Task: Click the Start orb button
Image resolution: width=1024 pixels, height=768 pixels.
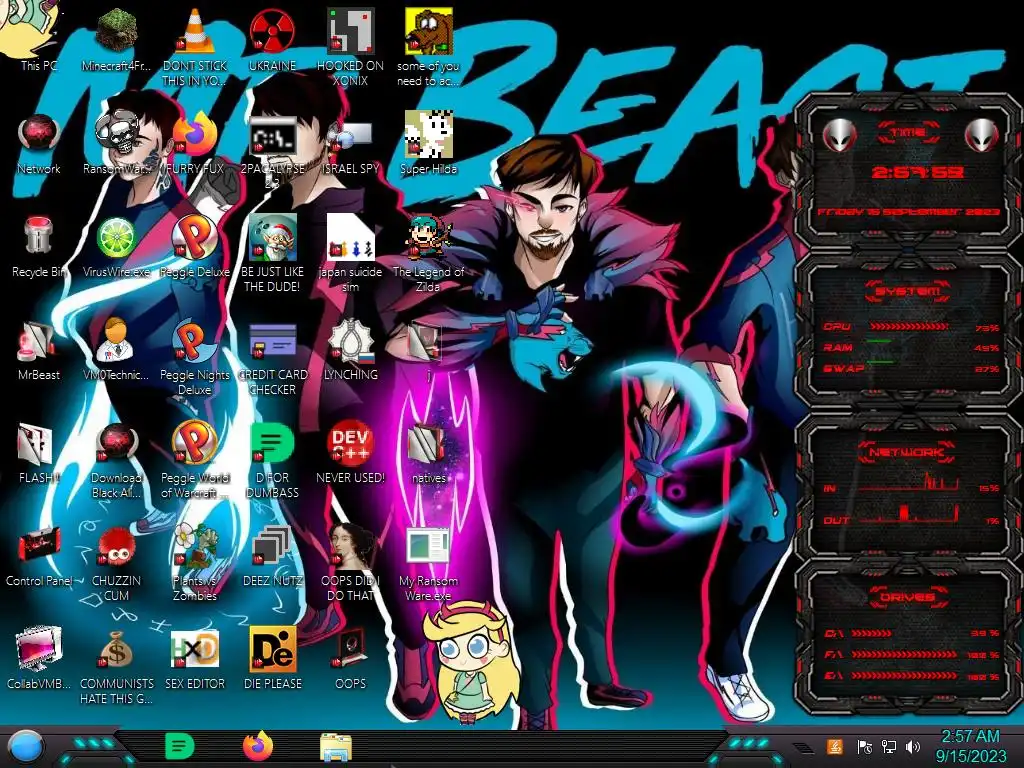Action: (x=26, y=746)
